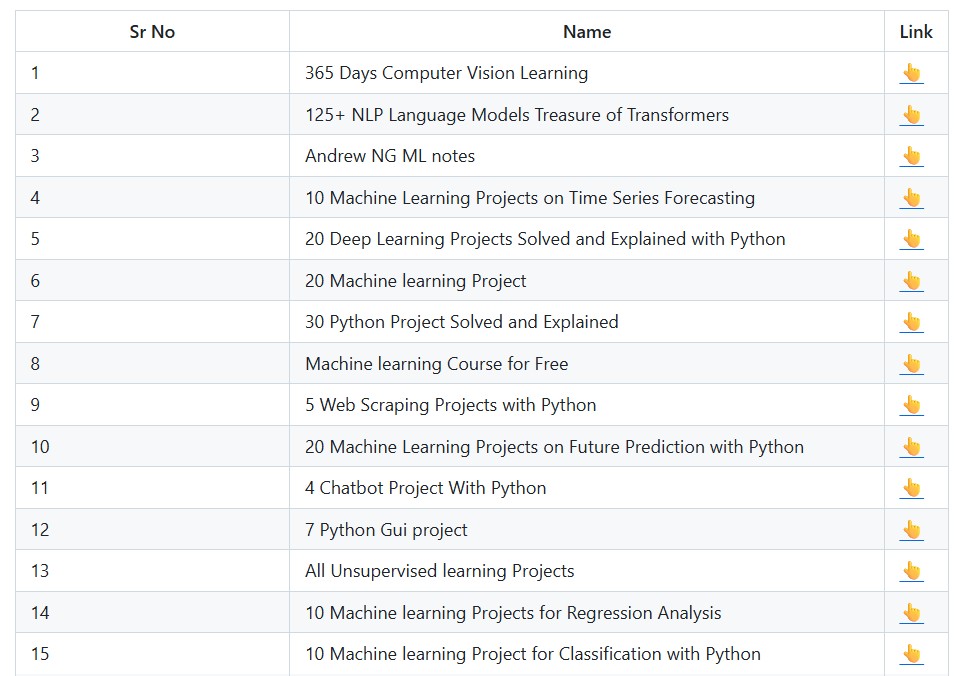Open the 20 Deep Learning Projects link icon
The height and width of the screenshot is (676, 963).
[911, 239]
